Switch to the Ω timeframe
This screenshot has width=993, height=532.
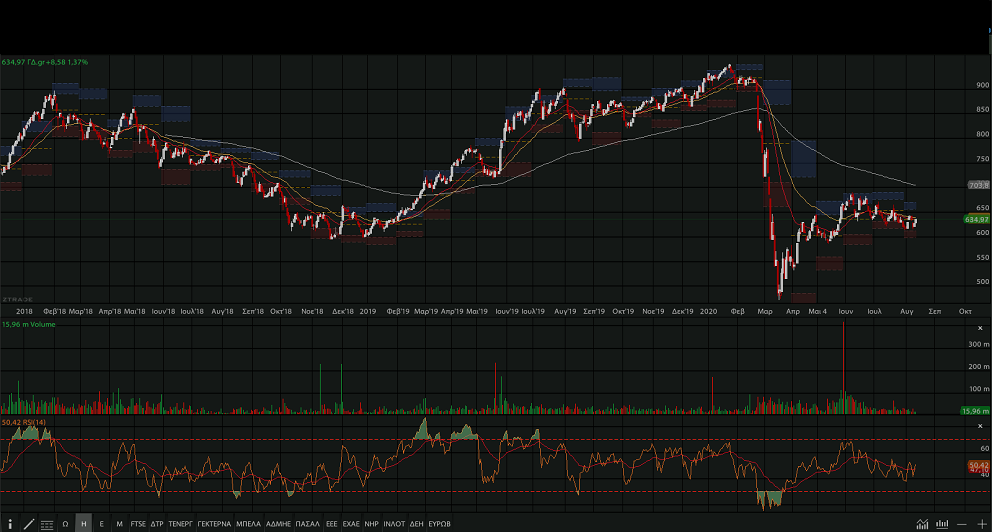click(x=65, y=524)
